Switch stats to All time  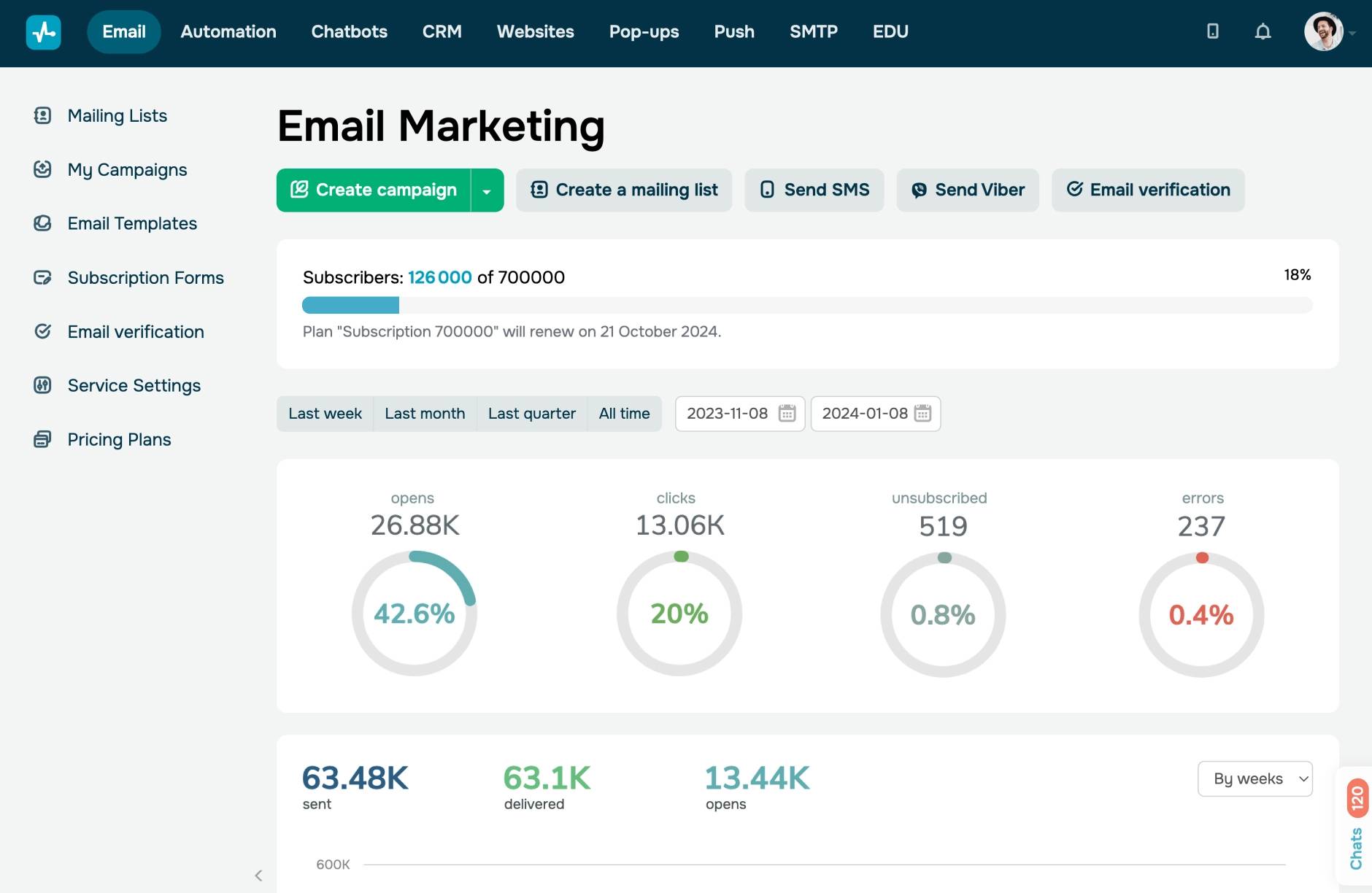click(625, 413)
